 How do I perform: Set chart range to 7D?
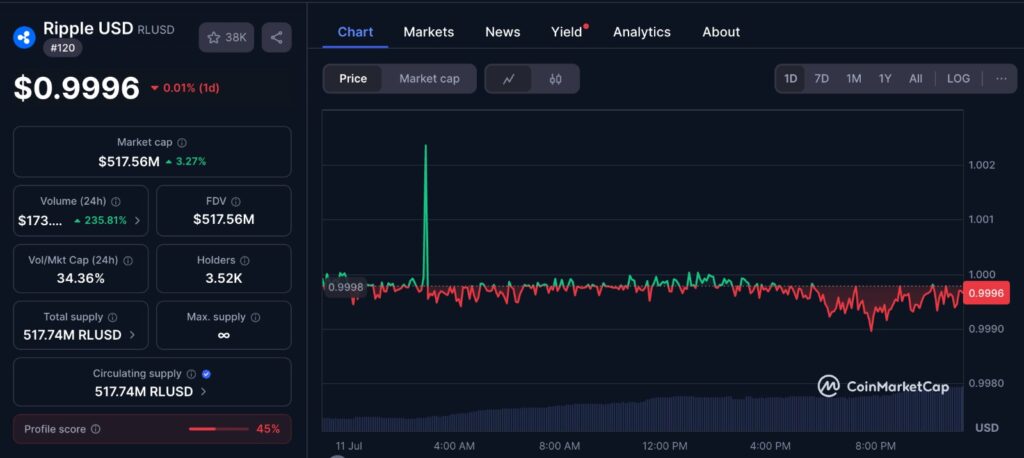pyautogui.click(x=822, y=78)
